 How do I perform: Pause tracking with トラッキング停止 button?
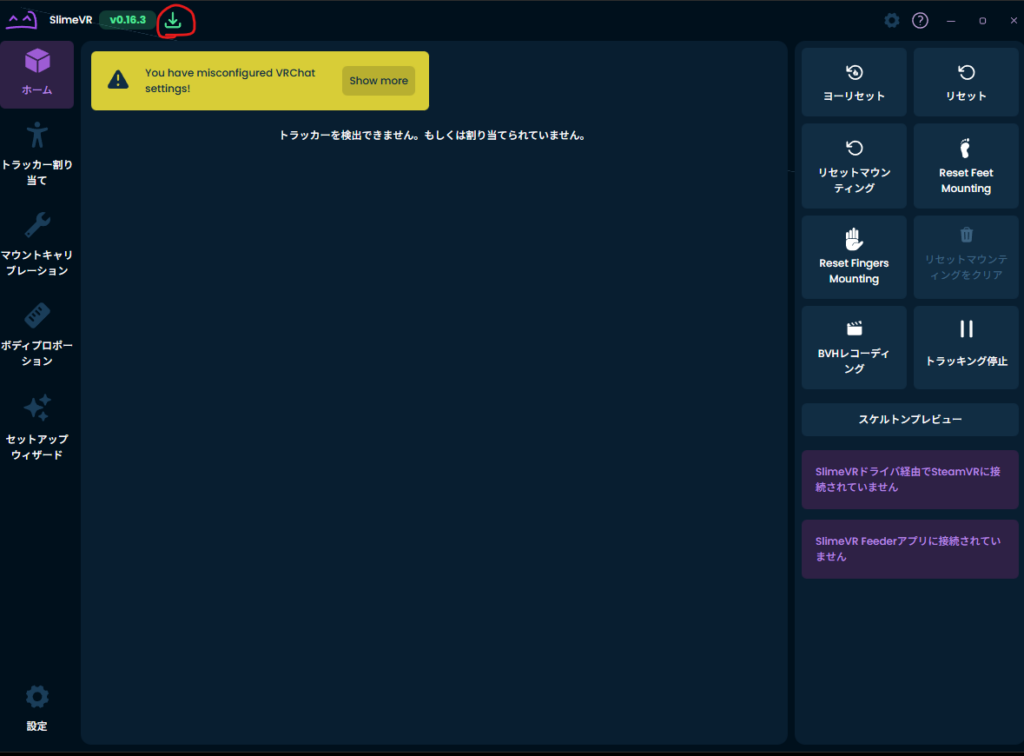coord(965,347)
